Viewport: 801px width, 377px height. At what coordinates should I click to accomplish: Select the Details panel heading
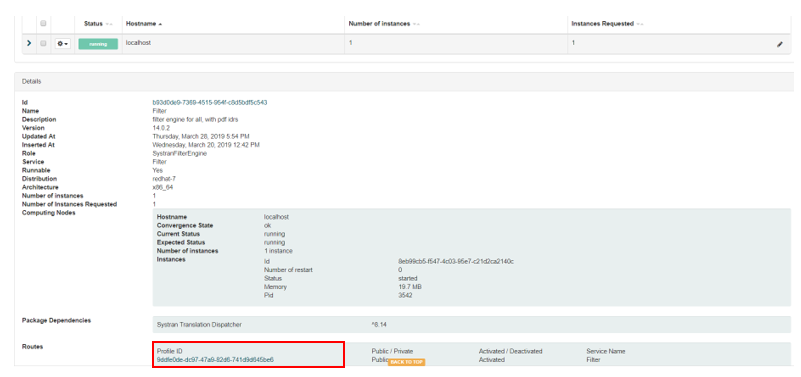(32, 81)
